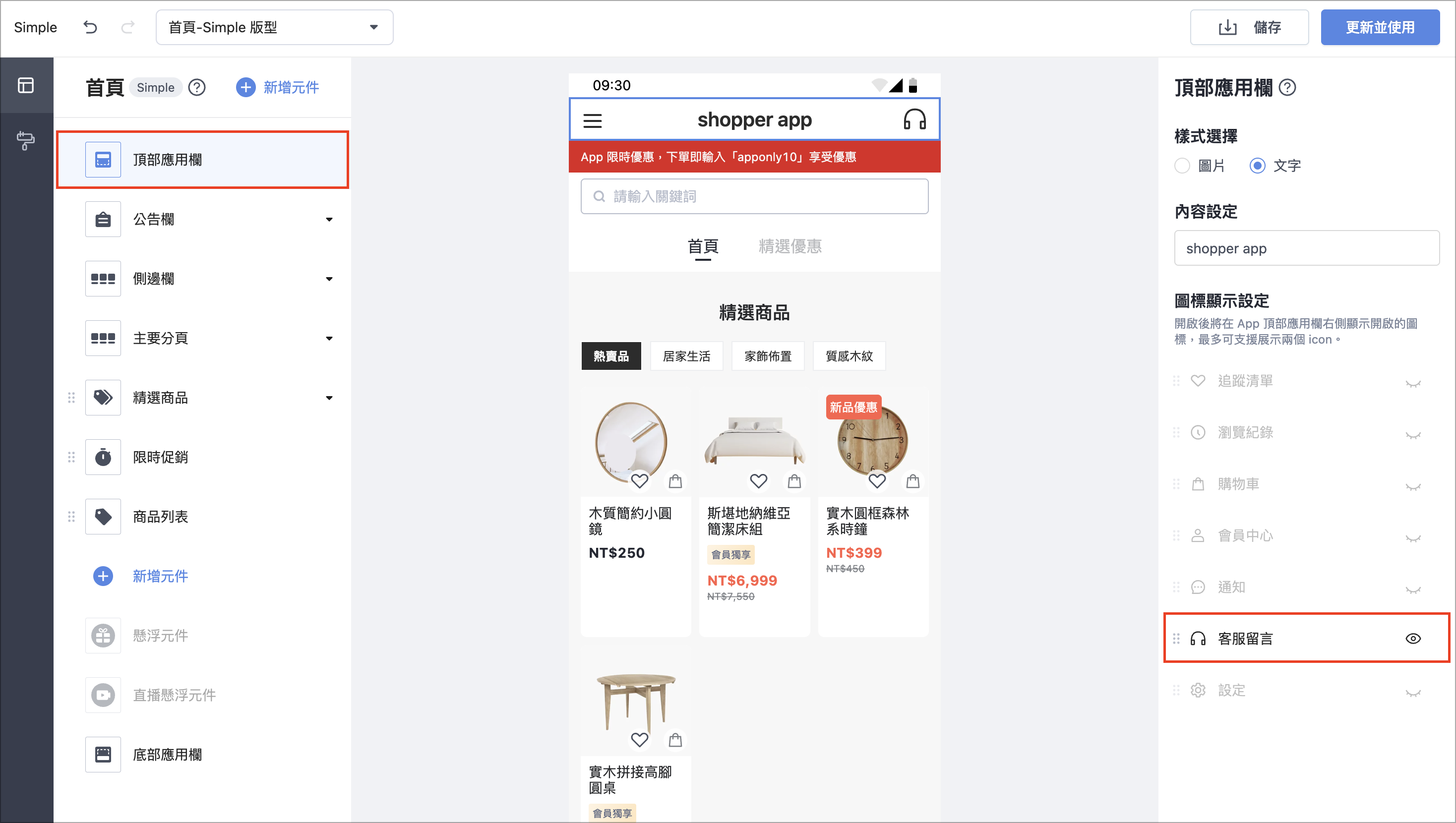Image resolution: width=1456 pixels, height=823 pixels.
Task: Click the 精選商品 tags icon
Action: (103, 397)
